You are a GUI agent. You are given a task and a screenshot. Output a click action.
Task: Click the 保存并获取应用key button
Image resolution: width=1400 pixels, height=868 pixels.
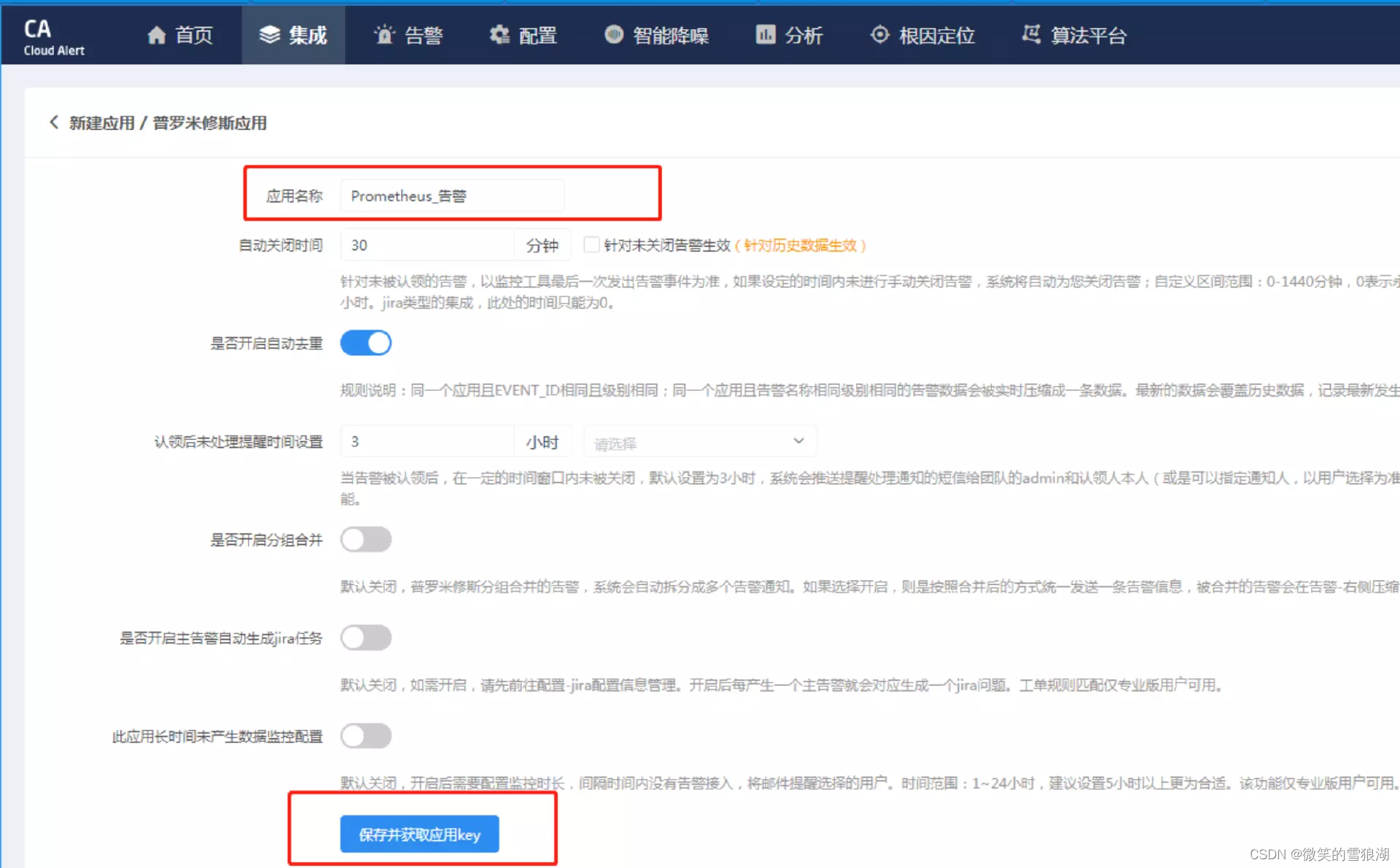(x=419, y=834)
